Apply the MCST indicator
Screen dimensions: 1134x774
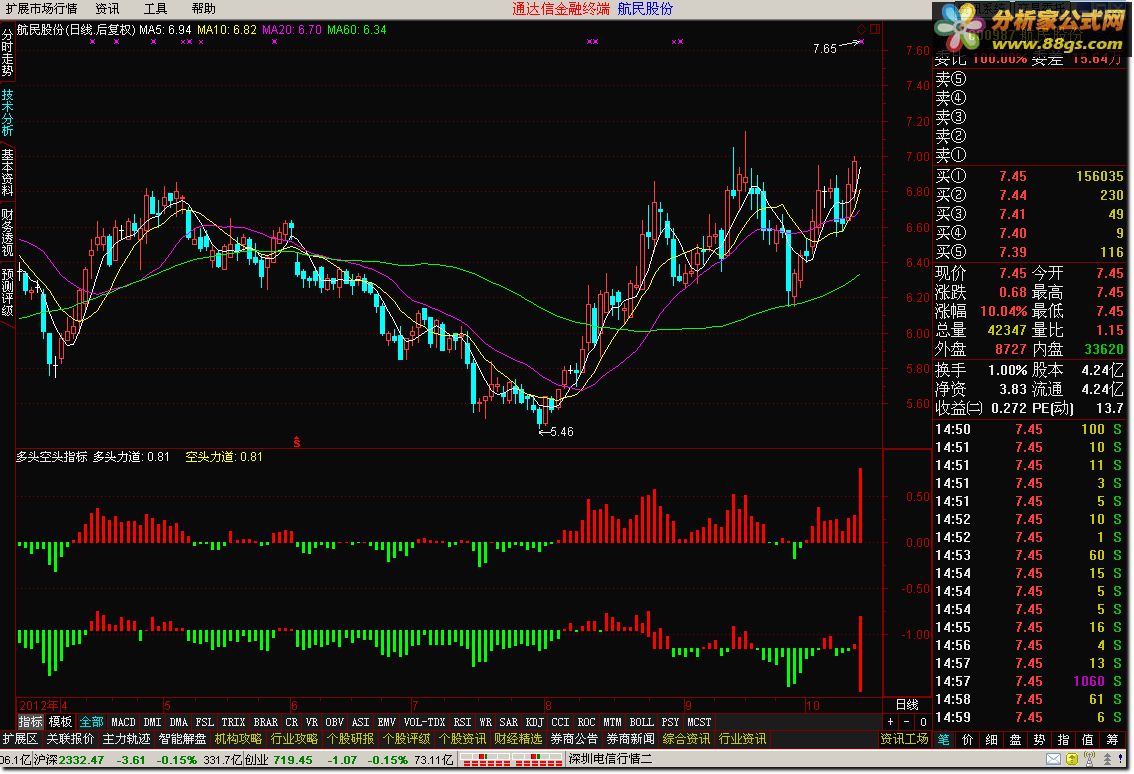[x=699, y=722]
